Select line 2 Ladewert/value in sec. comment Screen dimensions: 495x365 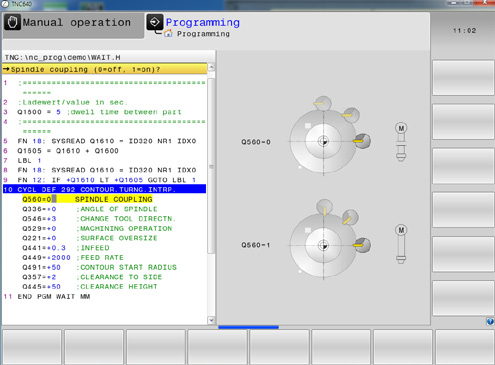65,102
